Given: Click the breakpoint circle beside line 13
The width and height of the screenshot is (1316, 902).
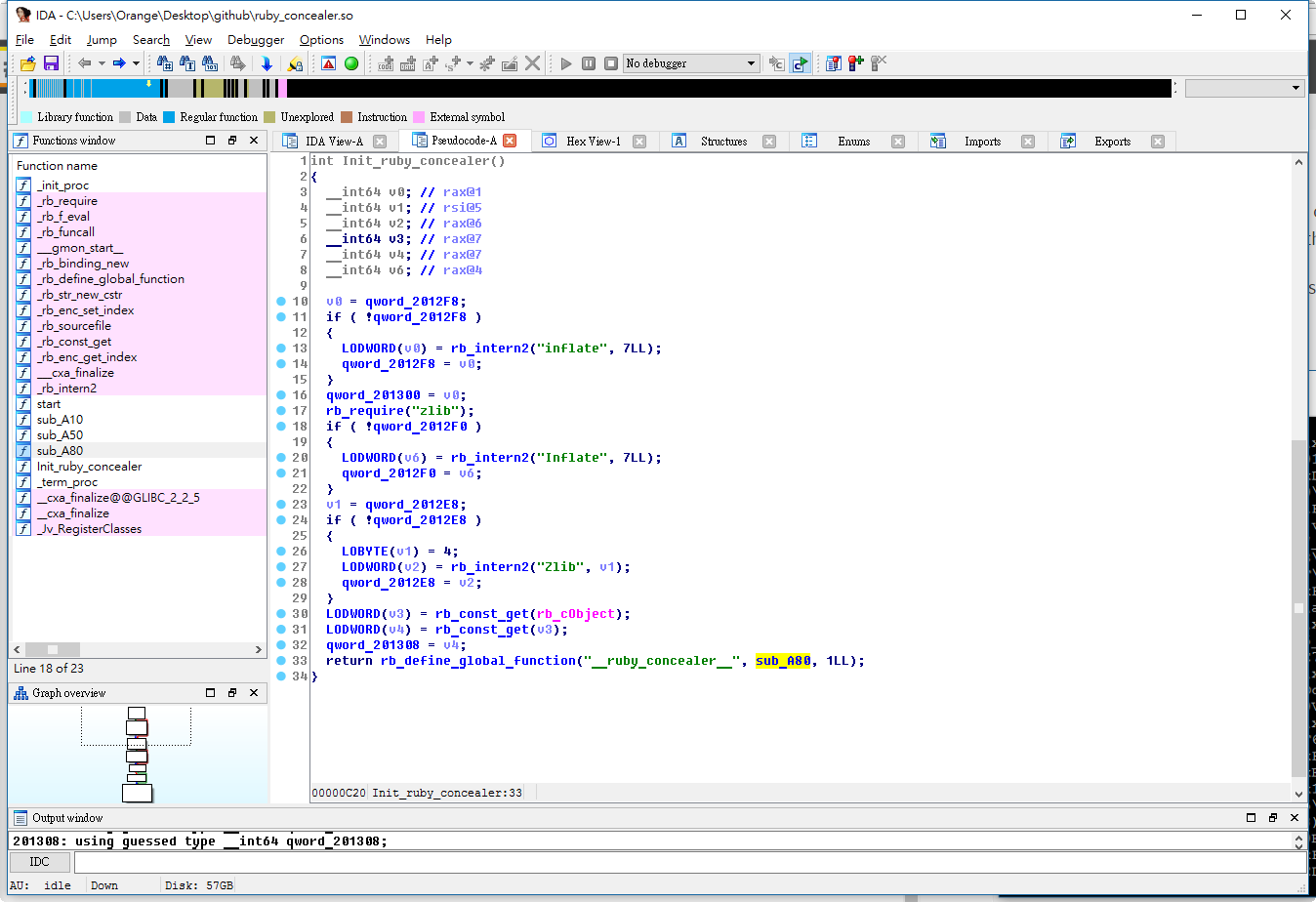Looking at the screenshot, I should [x=280, y=348].
